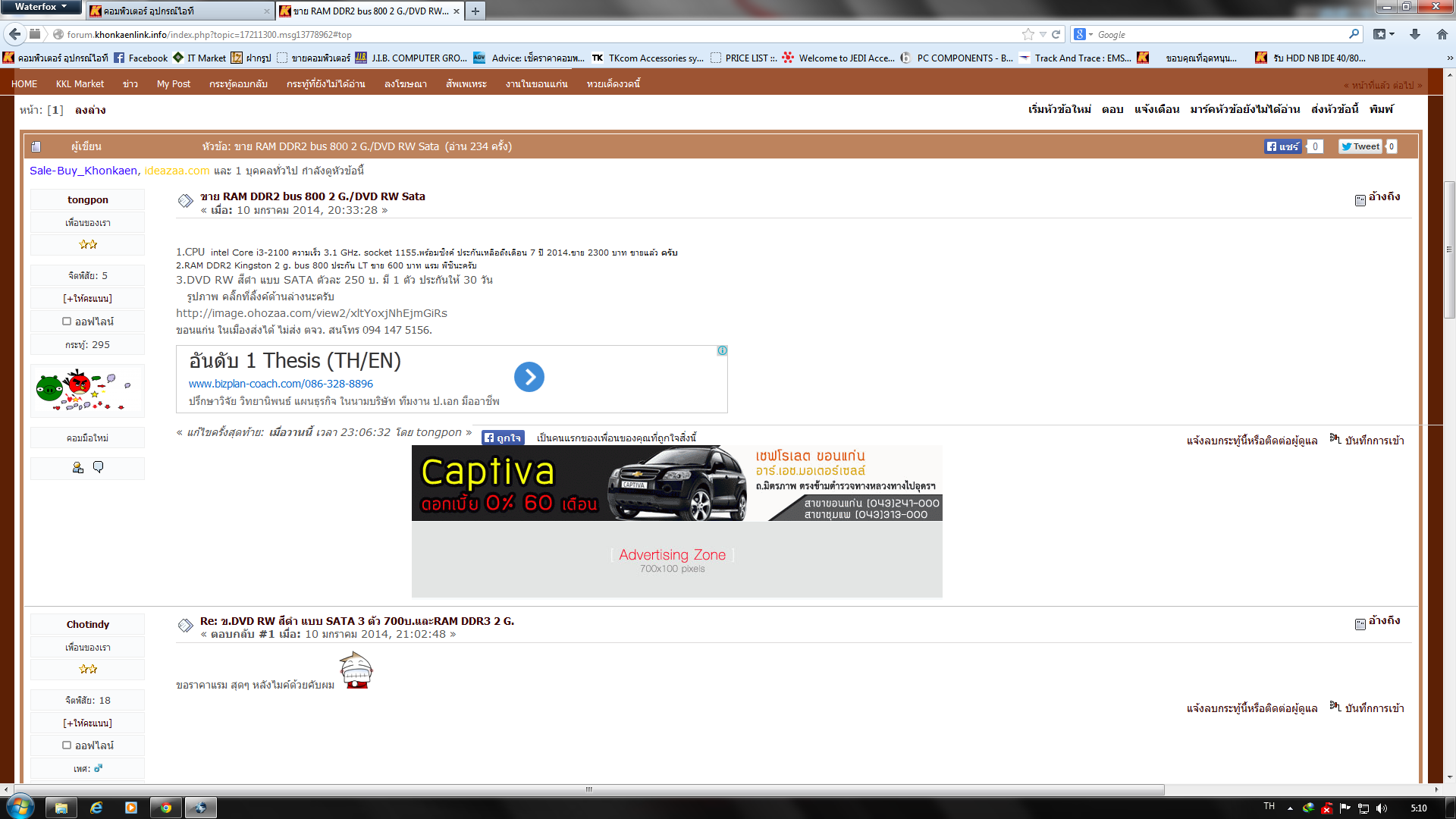Click the Facebook share button
Image resolution: width=1456 pixels, height=819 pixels.
[1282, 146]
